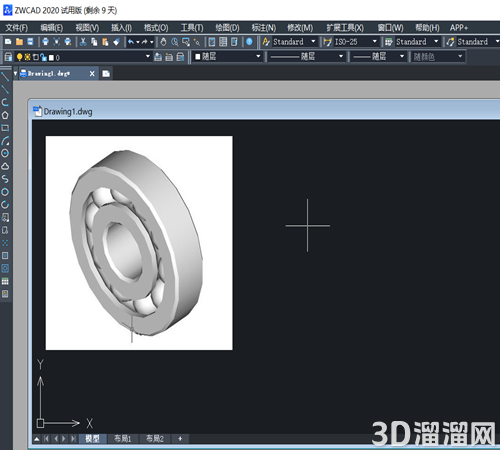Select the Line drawing tool

[x=5, y=77]
